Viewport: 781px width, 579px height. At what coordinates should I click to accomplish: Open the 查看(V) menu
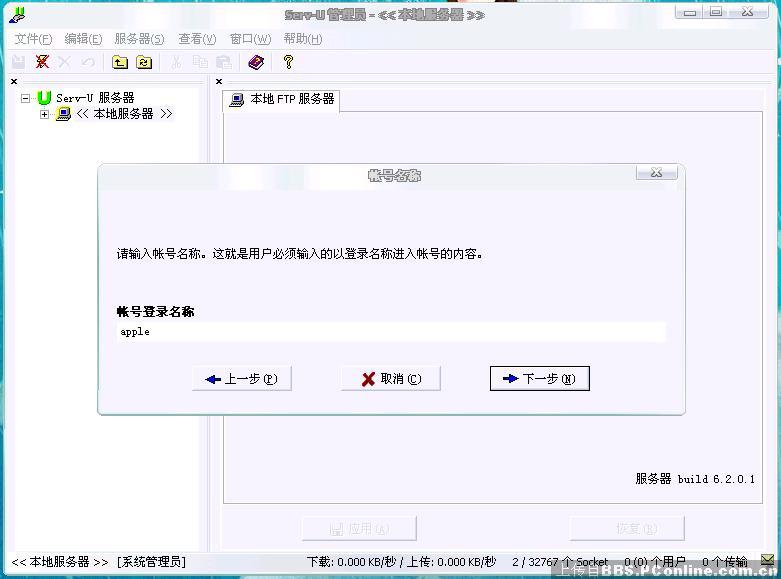197,39
